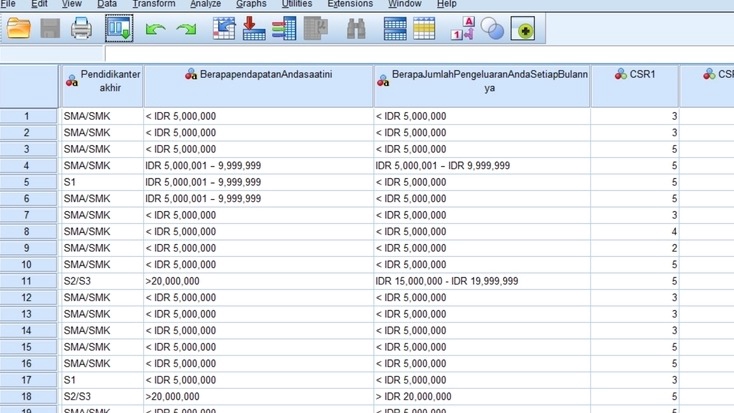Toggle the Value Labels icon
This screenshot has width=734, height=413.
coord(462,29)
